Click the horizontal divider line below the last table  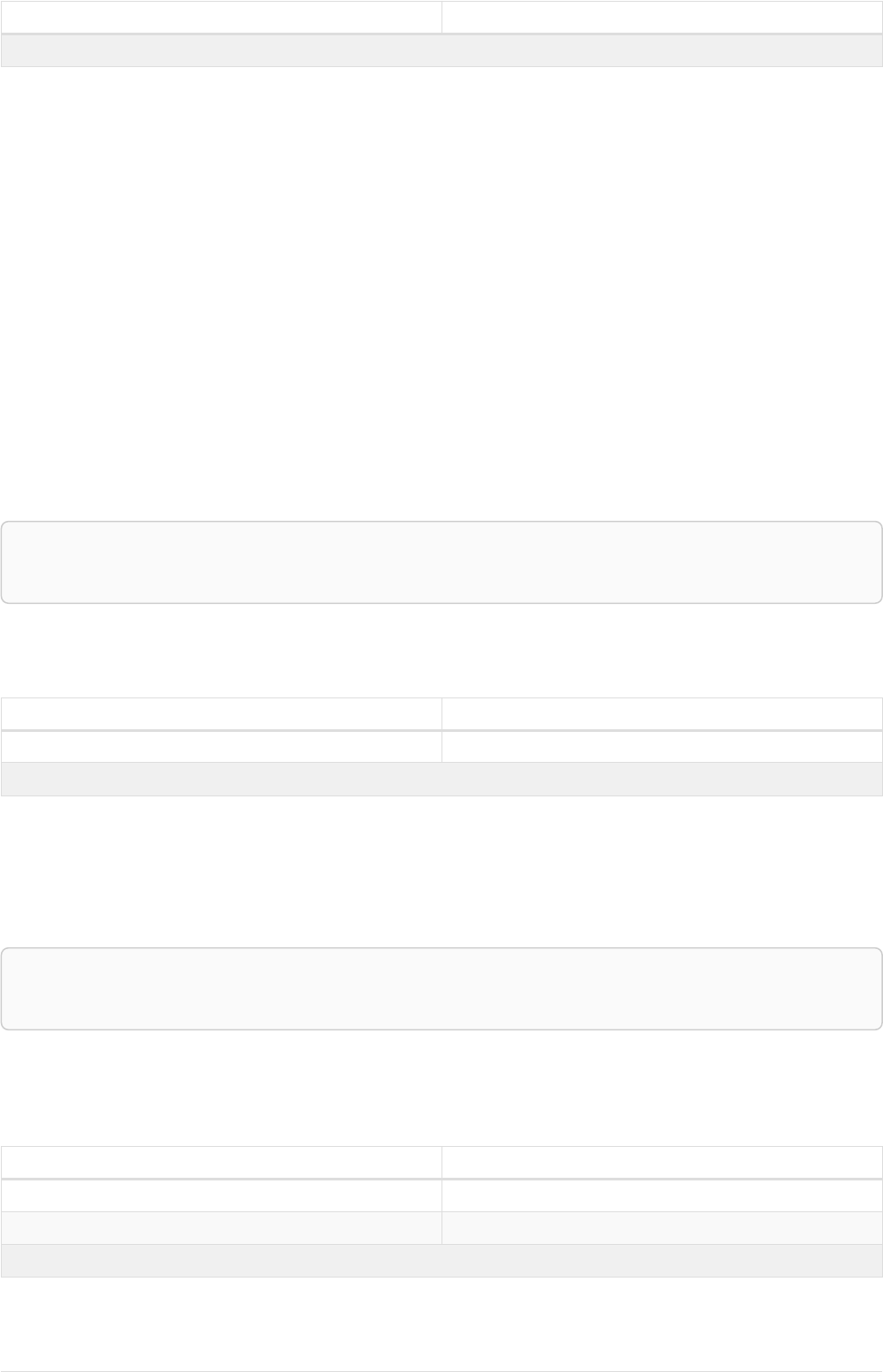coord(441,1347)
